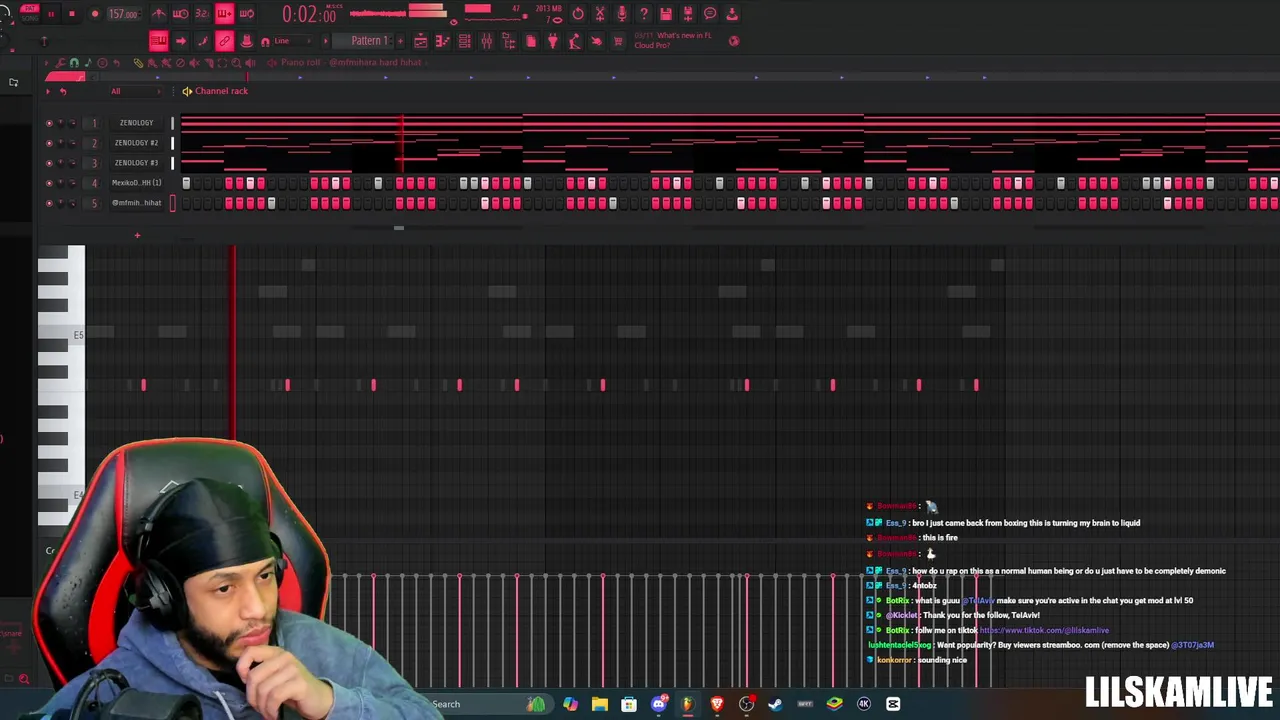Select the highlighted piano-keys typing keyboard icon

pyautogui.click(x=159, y=41)
